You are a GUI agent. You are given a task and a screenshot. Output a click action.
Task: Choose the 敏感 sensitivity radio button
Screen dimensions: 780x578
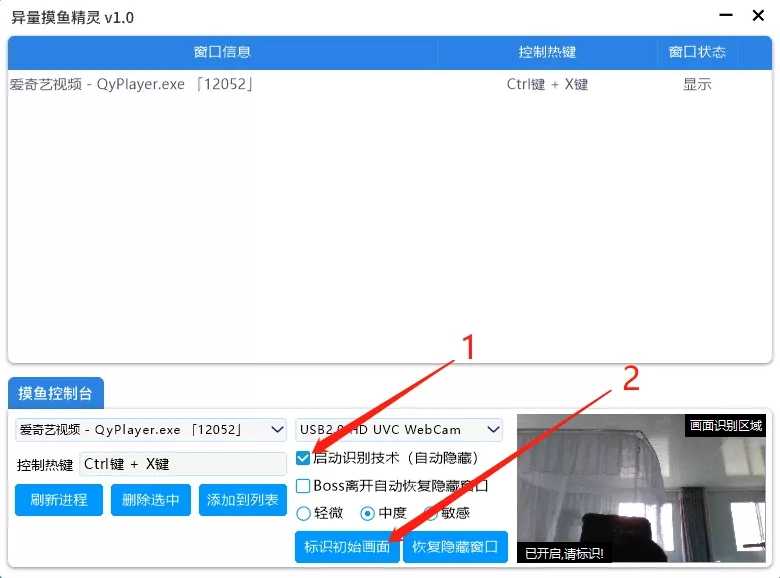(431, 513)
